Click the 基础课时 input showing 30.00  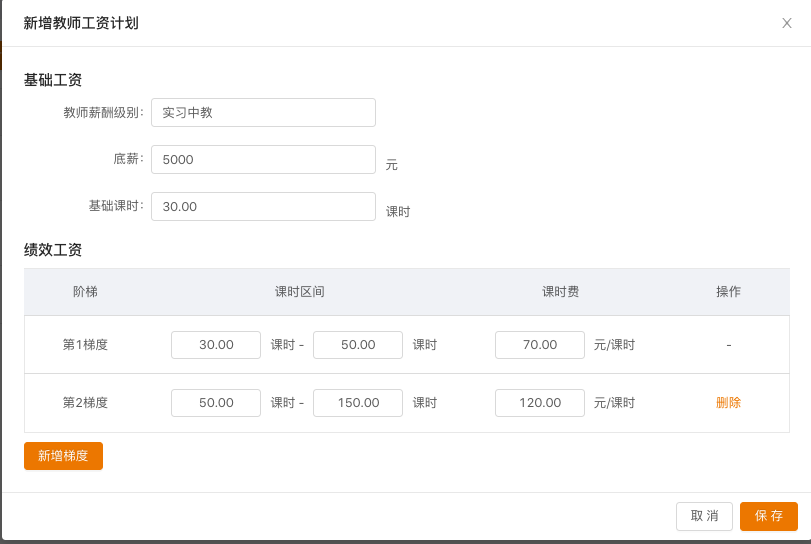[263, 207]
